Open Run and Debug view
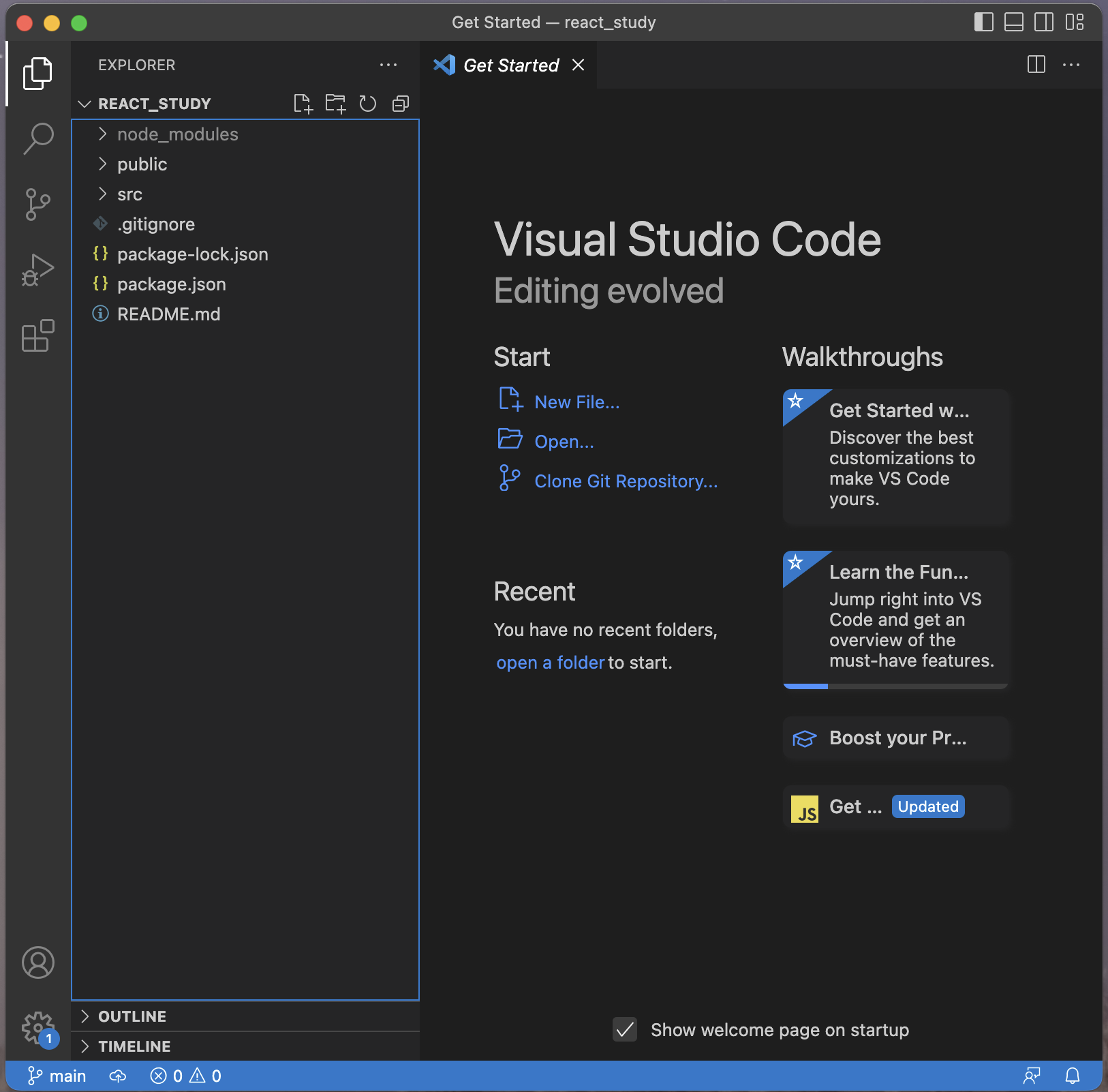The height and width of the screenshot is (1092, 1108). coord(37,269)
